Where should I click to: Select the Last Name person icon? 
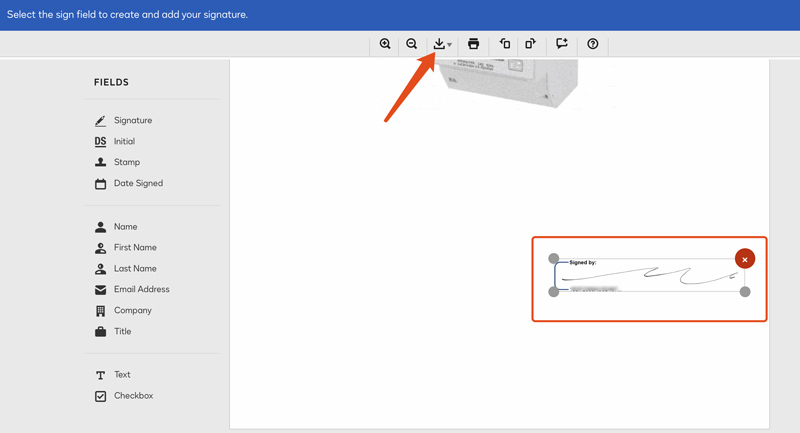(101, 269)
